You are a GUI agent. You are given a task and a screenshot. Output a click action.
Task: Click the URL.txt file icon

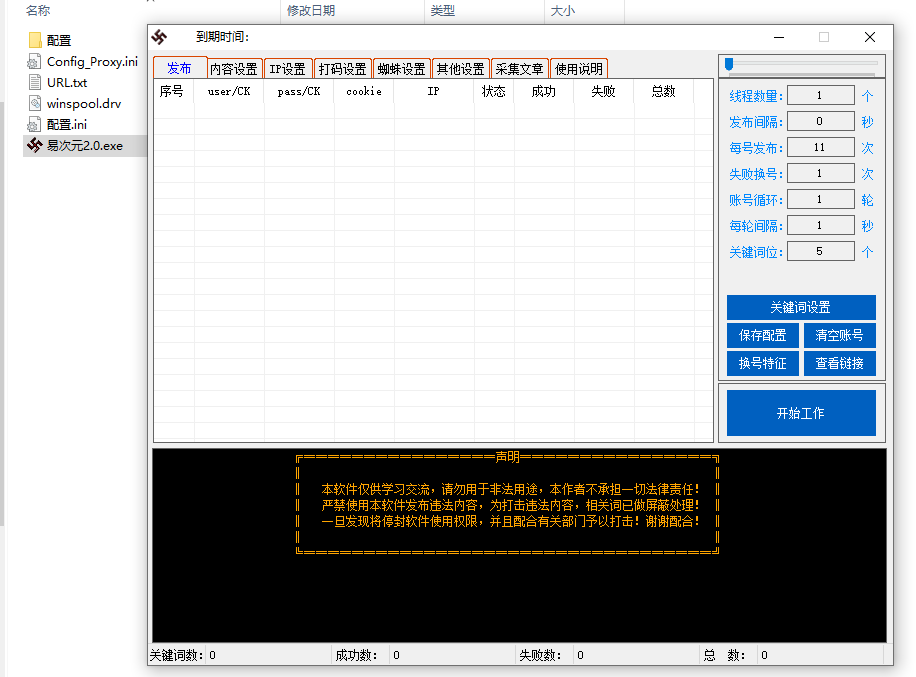click(x=35, y=82)
